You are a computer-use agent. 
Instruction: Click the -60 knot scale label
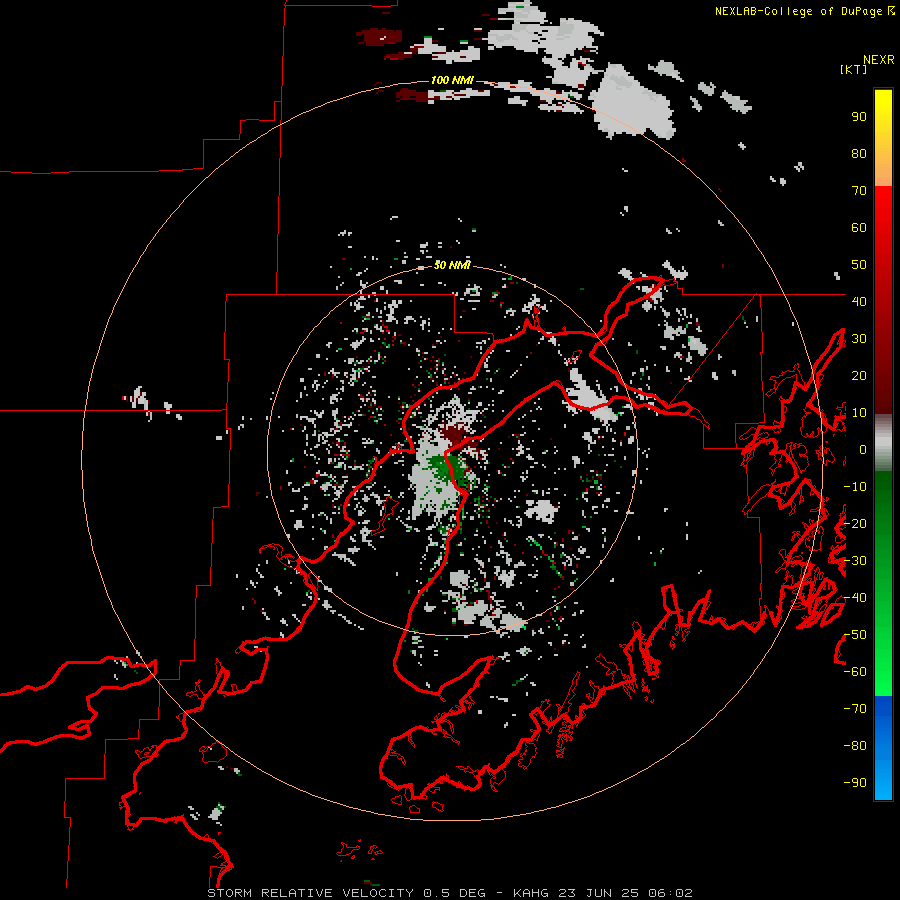click(855, 672)
